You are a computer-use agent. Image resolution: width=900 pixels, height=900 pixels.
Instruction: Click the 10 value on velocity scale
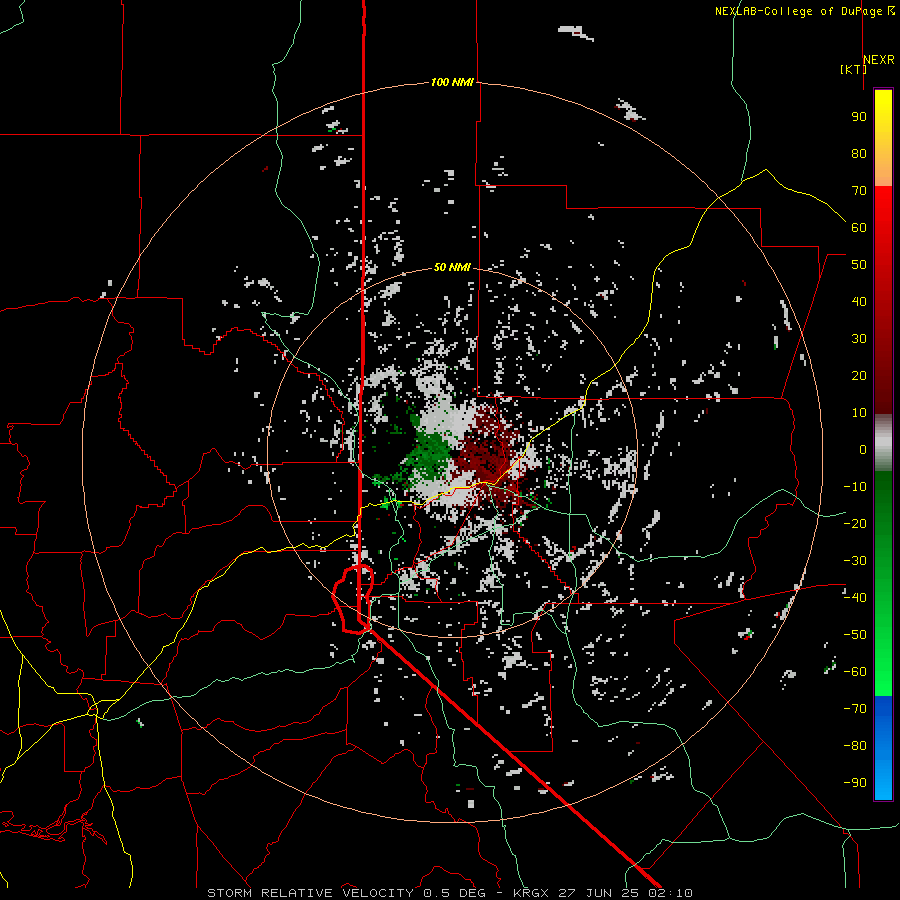pyautogui.click(x=859, y=413)
